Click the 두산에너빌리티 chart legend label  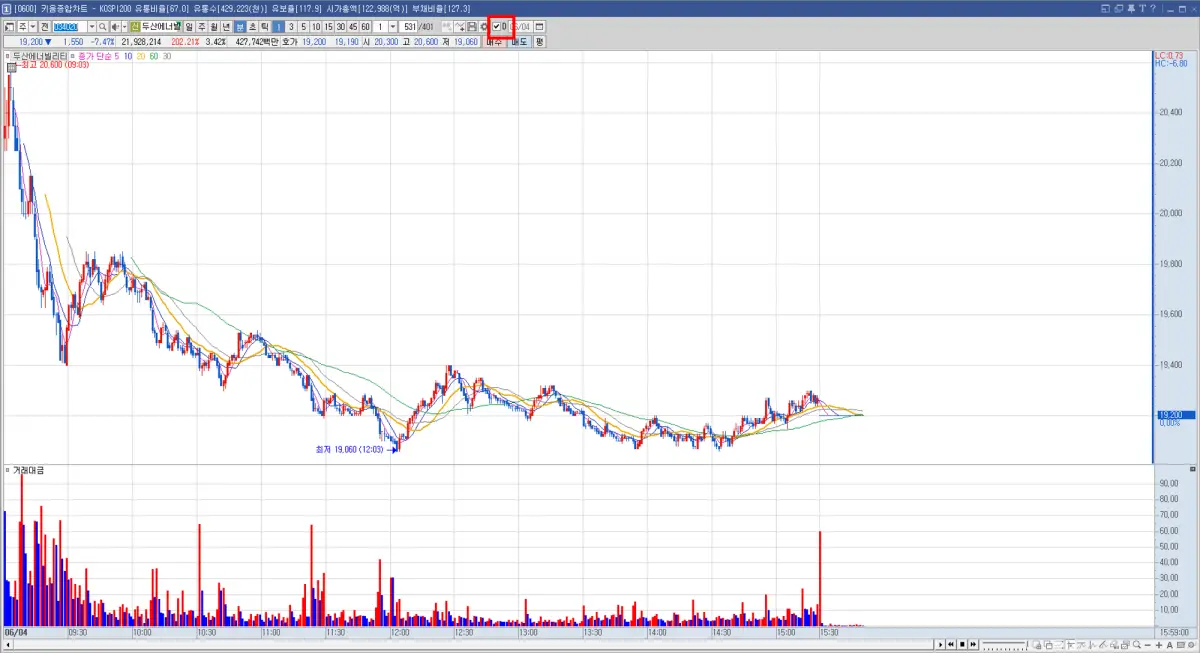point(40,56)
